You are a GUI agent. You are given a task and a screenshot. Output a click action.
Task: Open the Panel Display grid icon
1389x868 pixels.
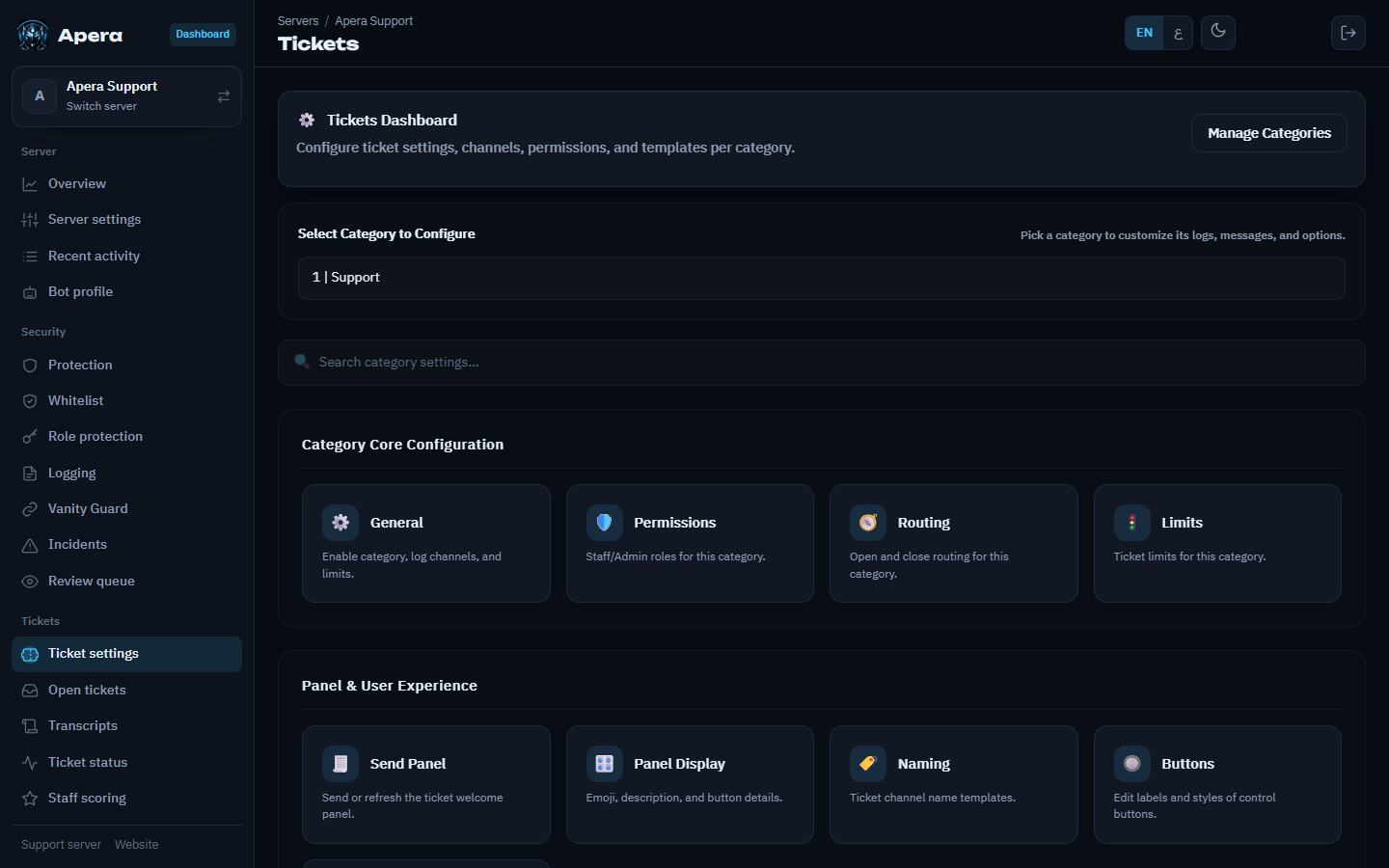pyautogui.click(x=605, y=764)
